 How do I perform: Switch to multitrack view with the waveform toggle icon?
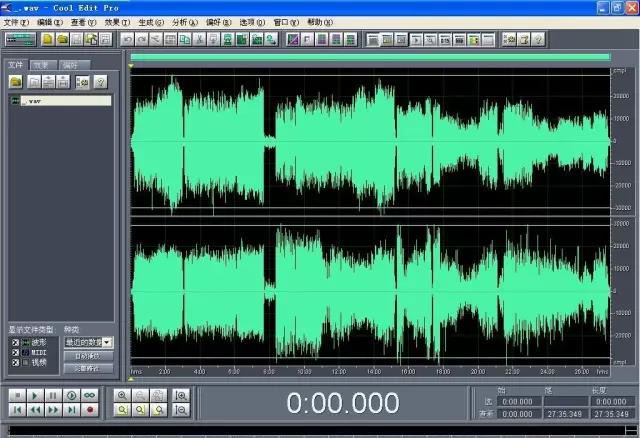21,40
